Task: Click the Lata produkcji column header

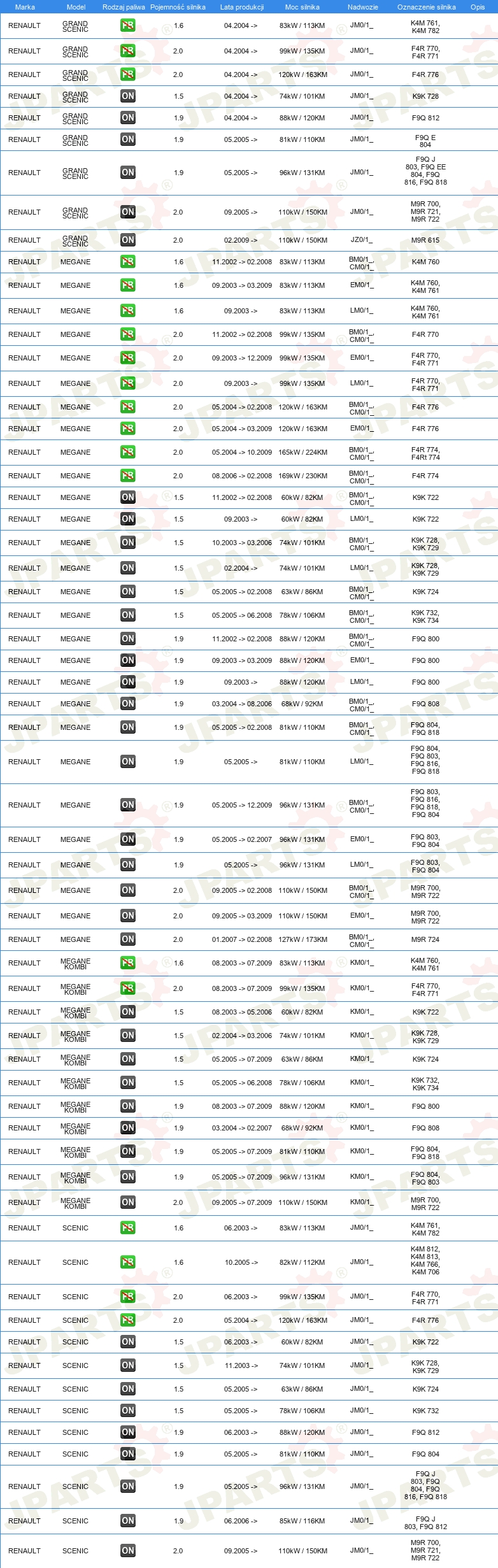Action: pos(242,7)
